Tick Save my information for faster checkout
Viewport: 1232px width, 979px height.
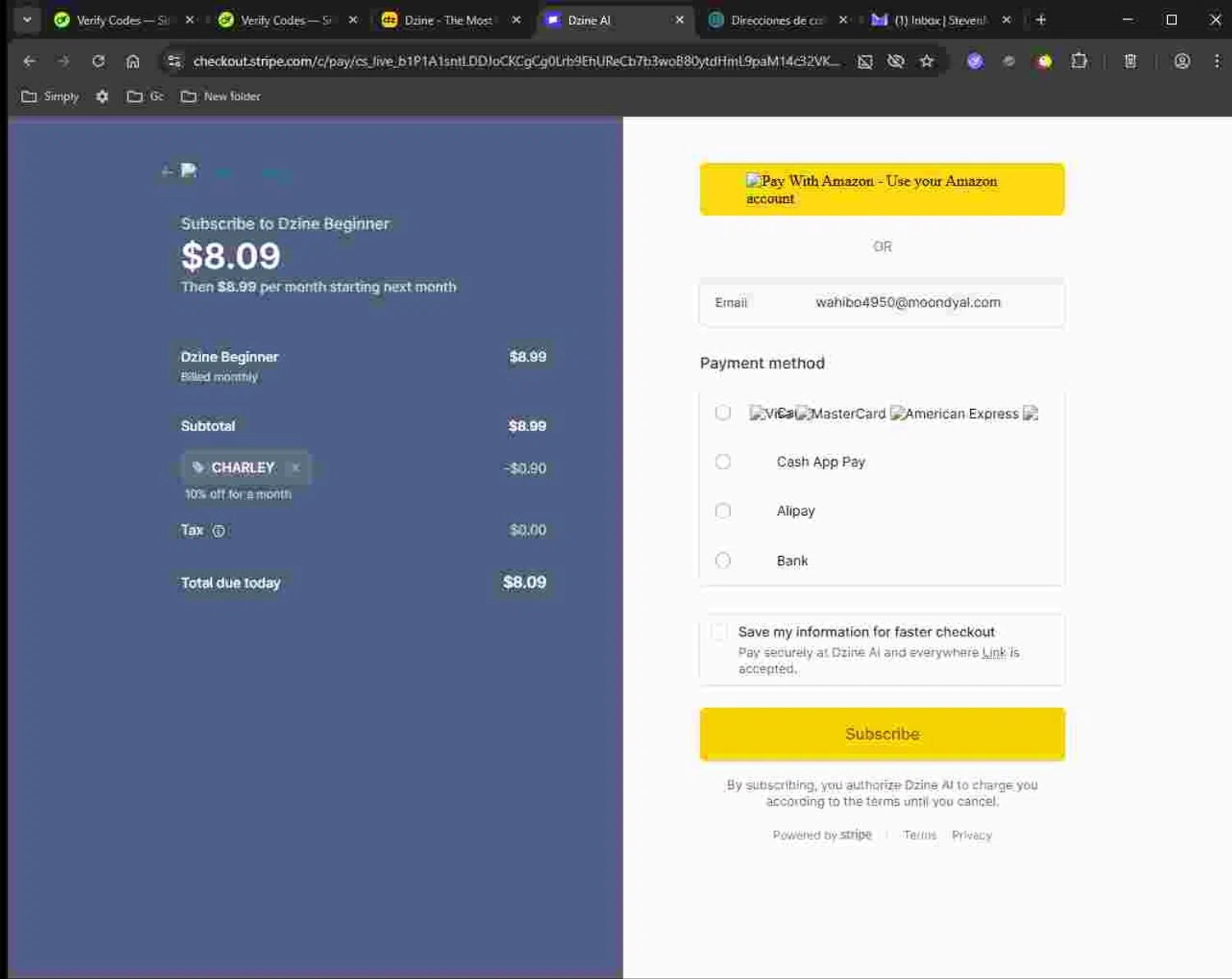coord(719,632)
